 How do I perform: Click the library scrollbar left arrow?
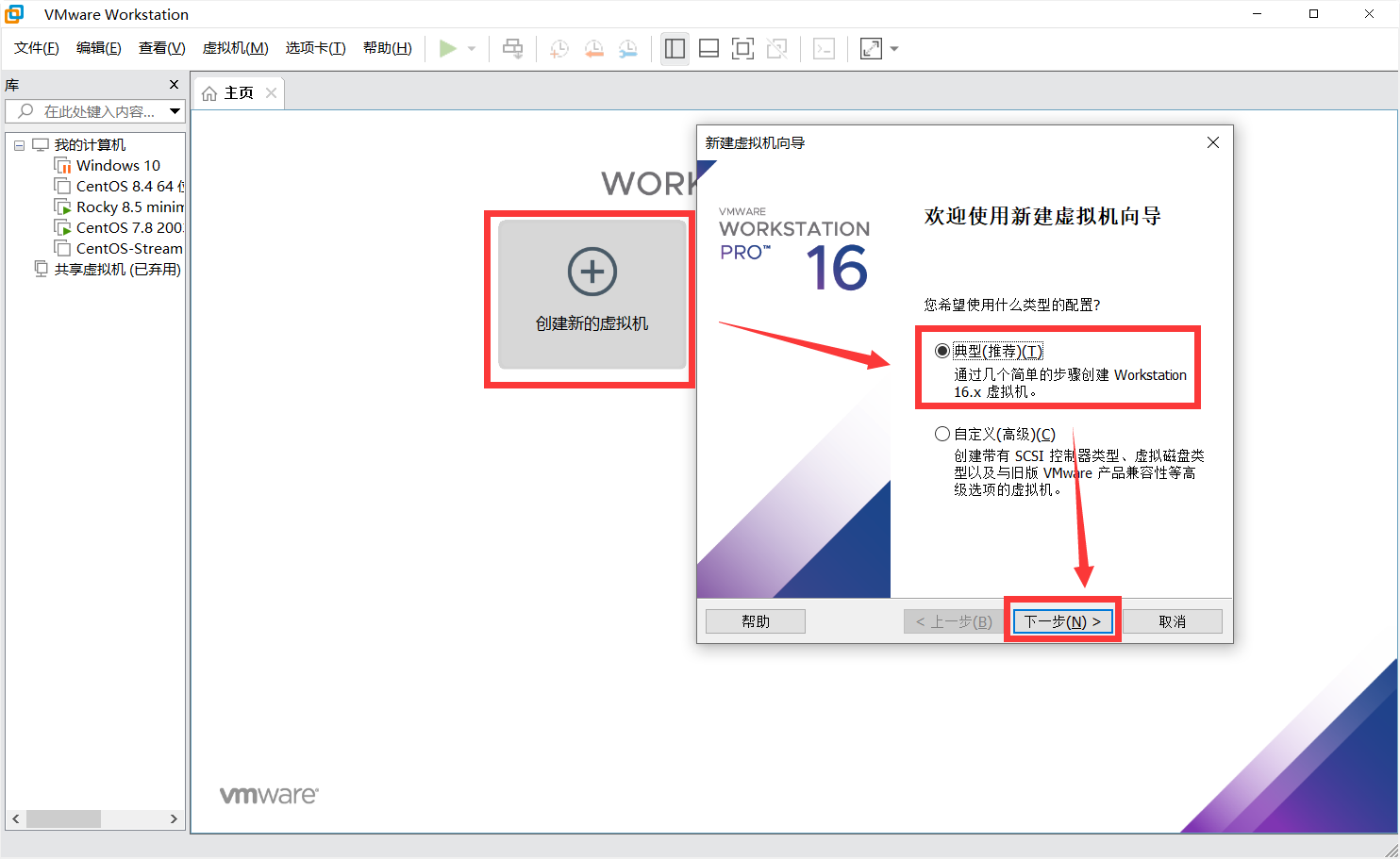pyautogui.click(x=15, y=818)
